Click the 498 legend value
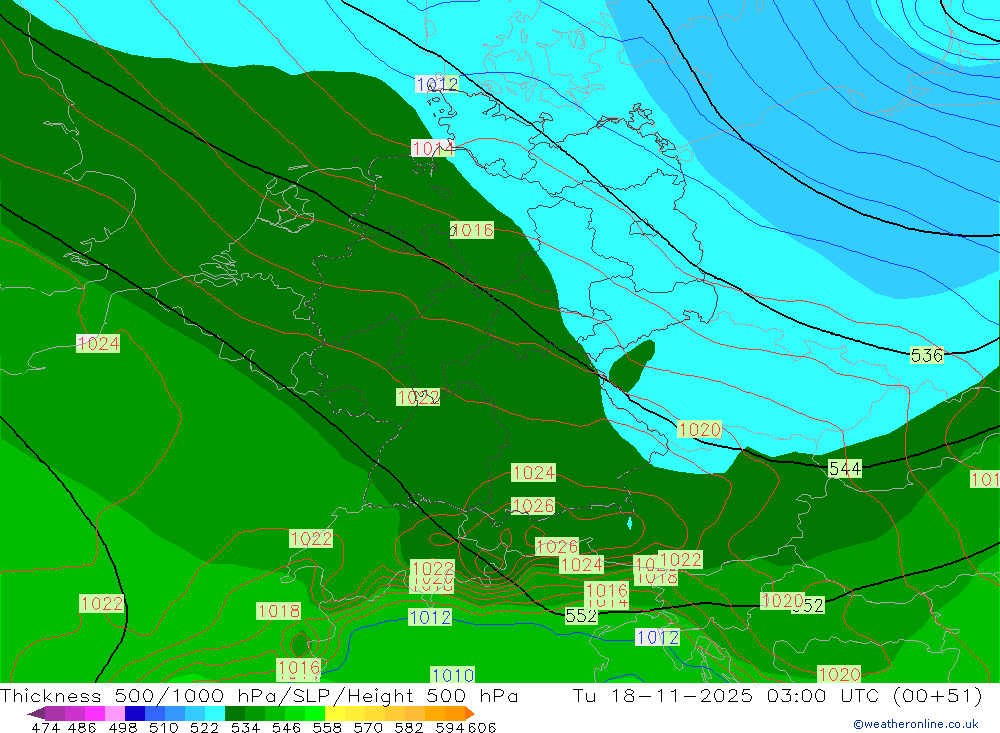 (123, 727)
